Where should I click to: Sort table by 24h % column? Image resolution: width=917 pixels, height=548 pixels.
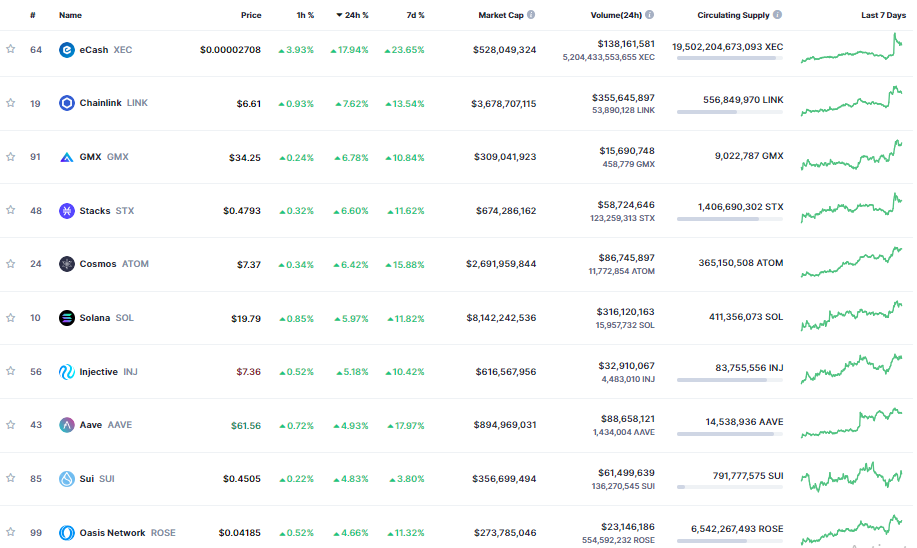coord(352,15)
